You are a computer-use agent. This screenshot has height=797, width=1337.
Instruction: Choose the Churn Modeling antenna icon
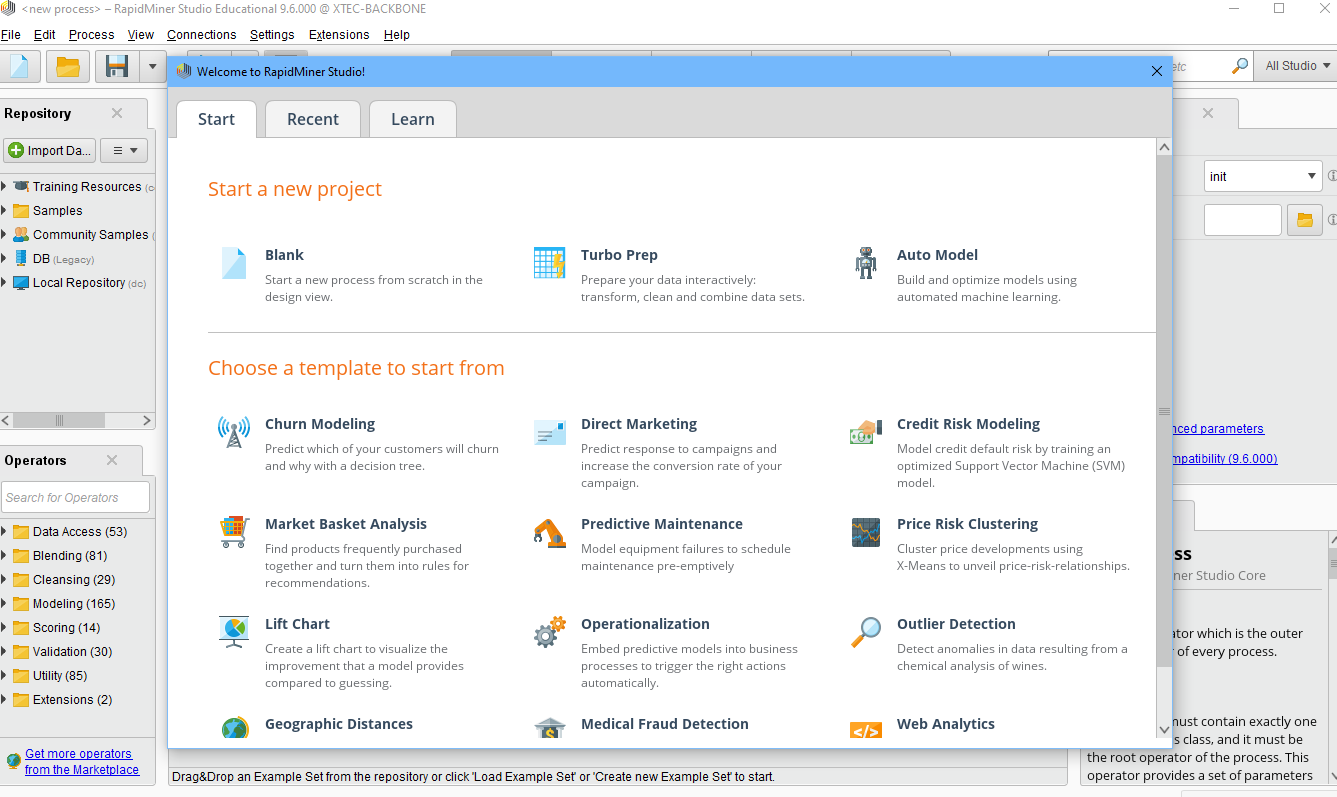pyautogui.click(x=234, y=432)
